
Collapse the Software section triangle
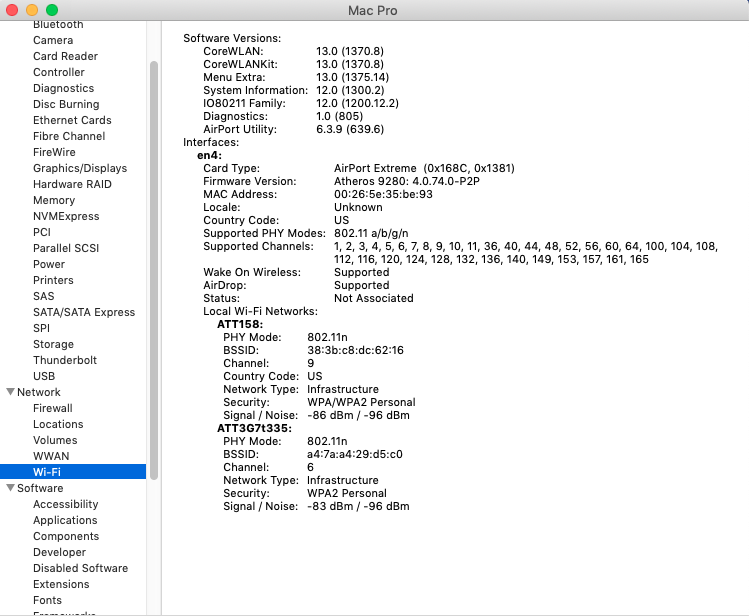pos(10,488)
